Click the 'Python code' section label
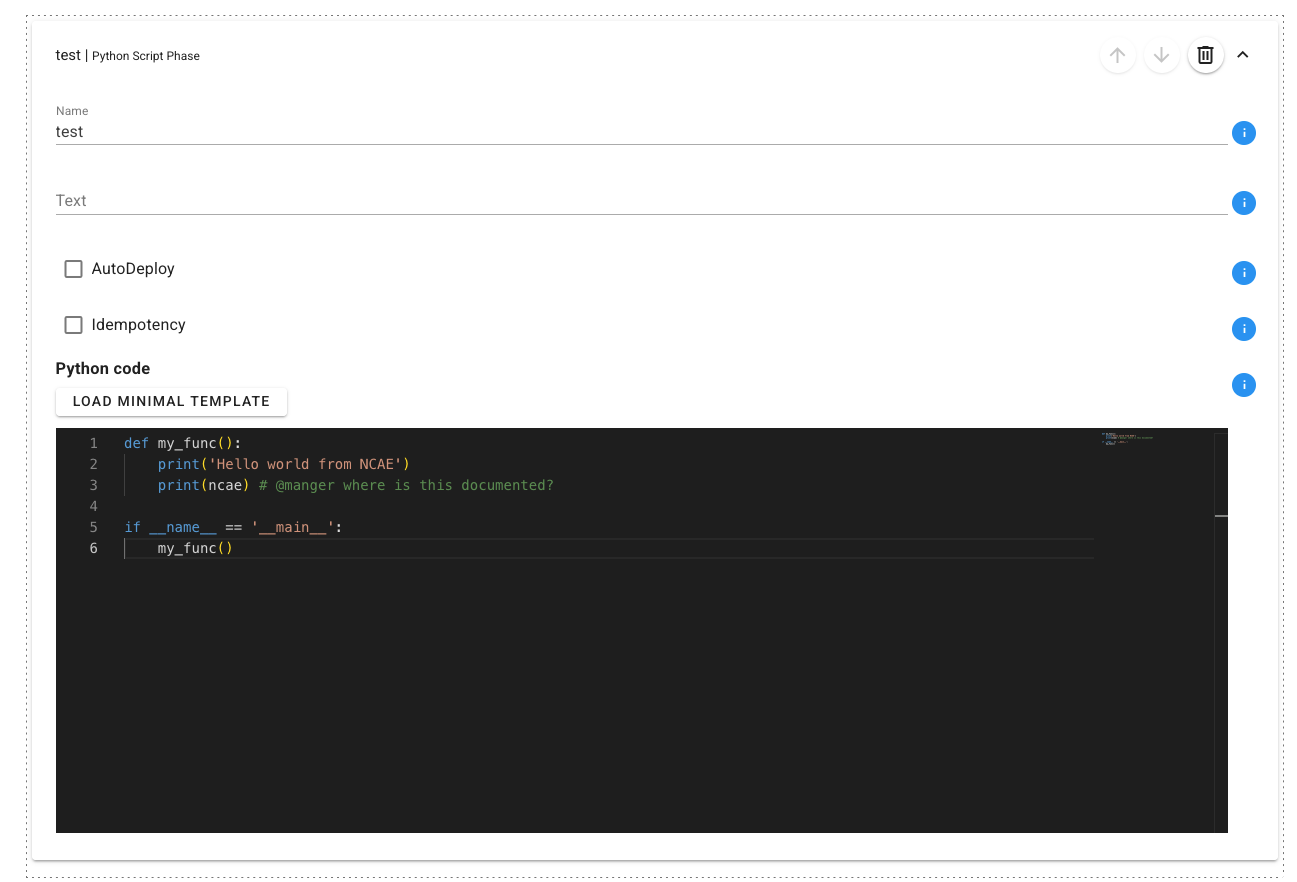Screen dimensions: 1297x882 coord(103,369)
